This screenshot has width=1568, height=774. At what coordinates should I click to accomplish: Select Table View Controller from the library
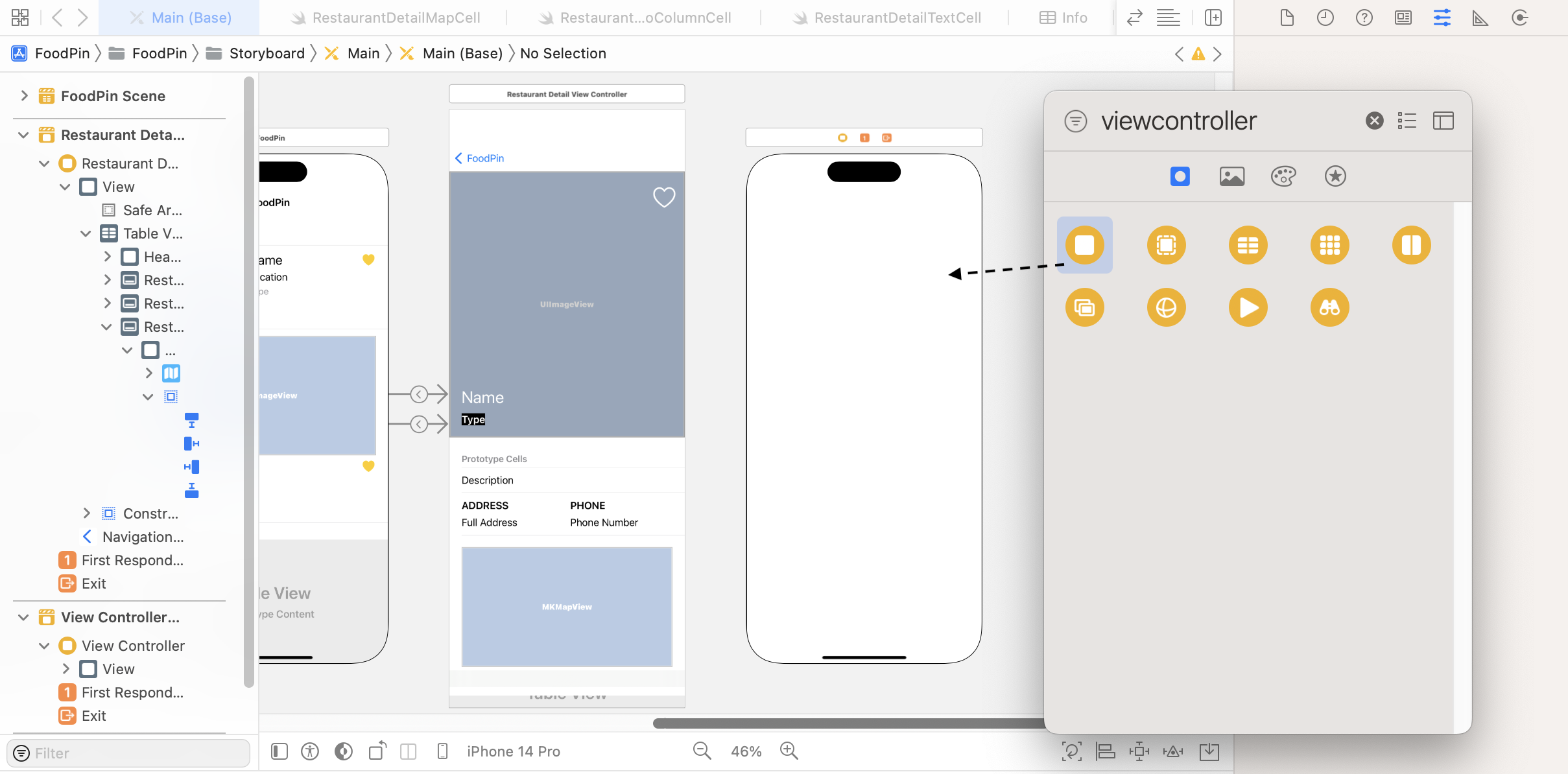click(1248, 245)
